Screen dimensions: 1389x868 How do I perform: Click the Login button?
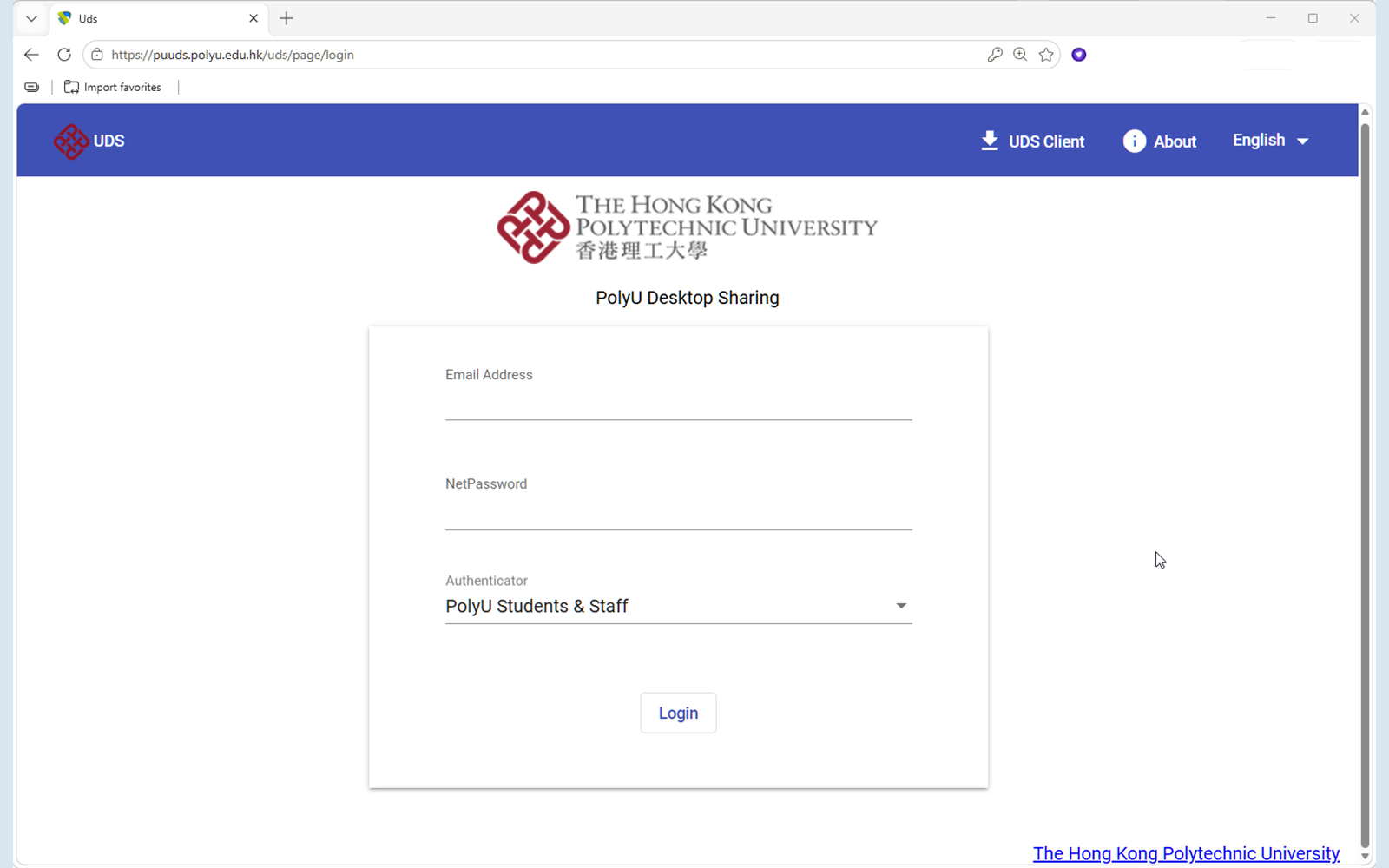(678, 713)
